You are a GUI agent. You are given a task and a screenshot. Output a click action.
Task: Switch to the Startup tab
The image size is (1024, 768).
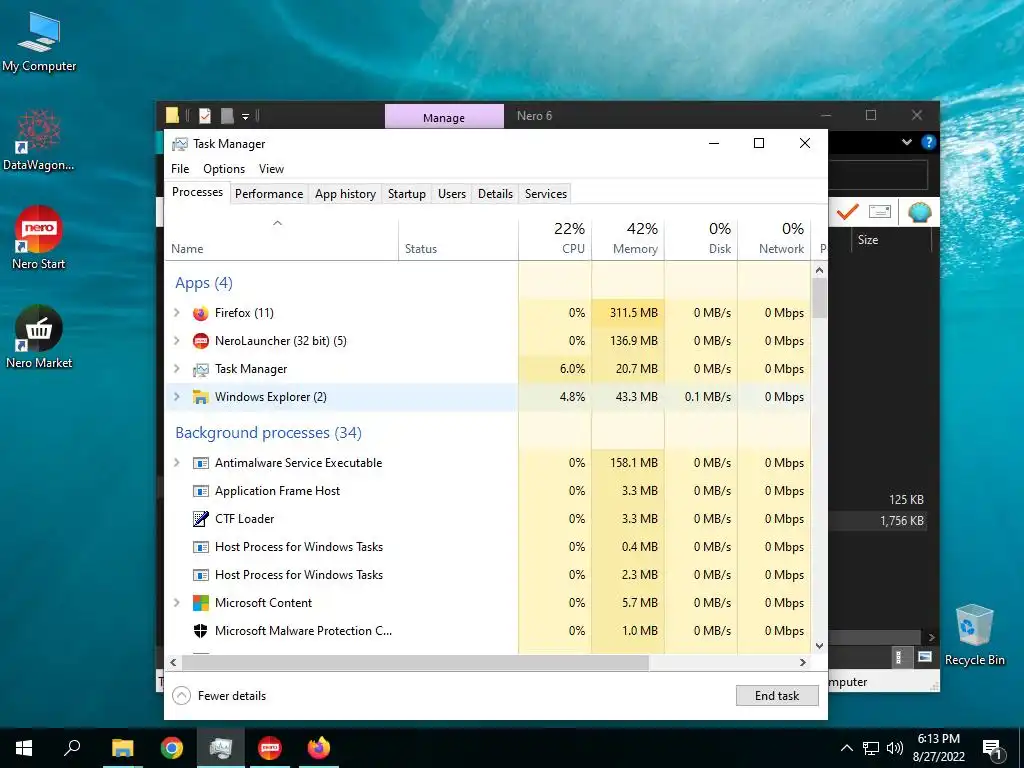[407, 194]
